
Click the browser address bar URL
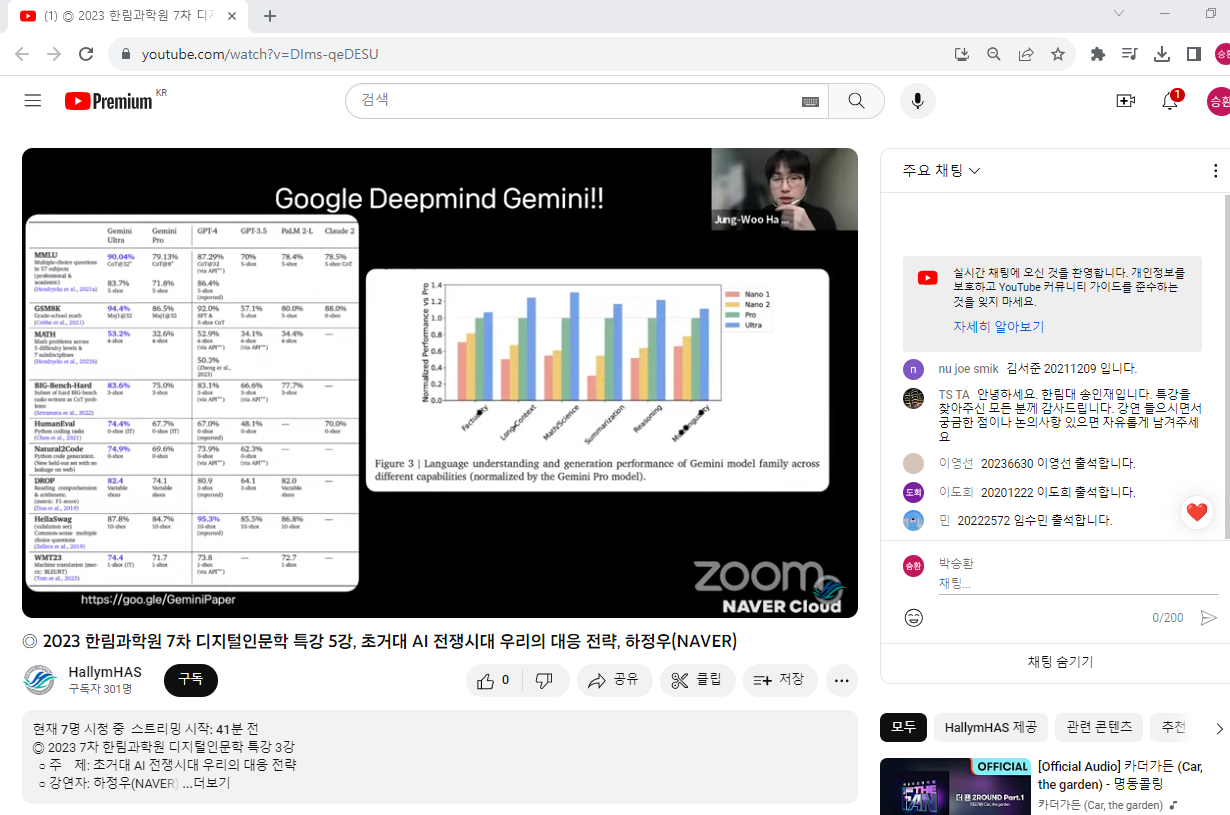[260, 54]
